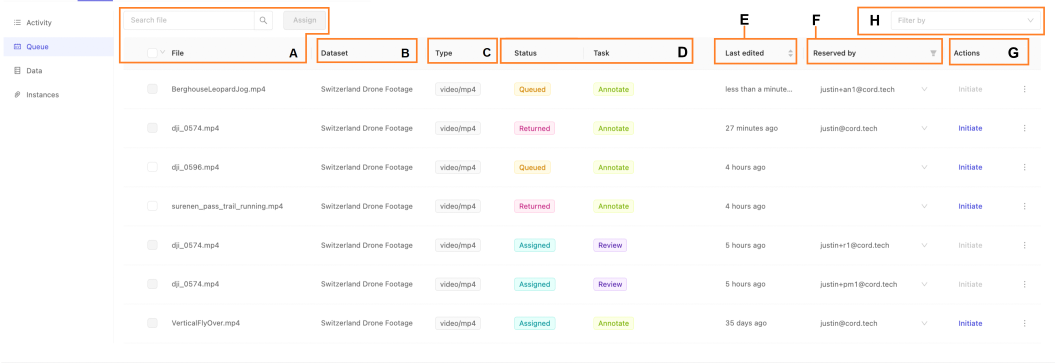Click 'less than a minute...' timestamp
Viewport: 1055px width, 363px height.
[x=759, y=89]
